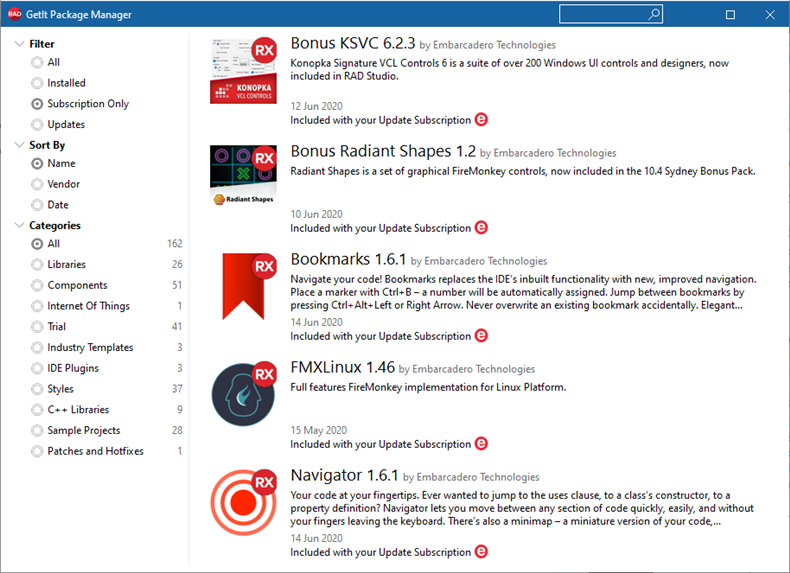Open Bookmarks 1.6.1 title
790x573 pixels.
[348, 259]
